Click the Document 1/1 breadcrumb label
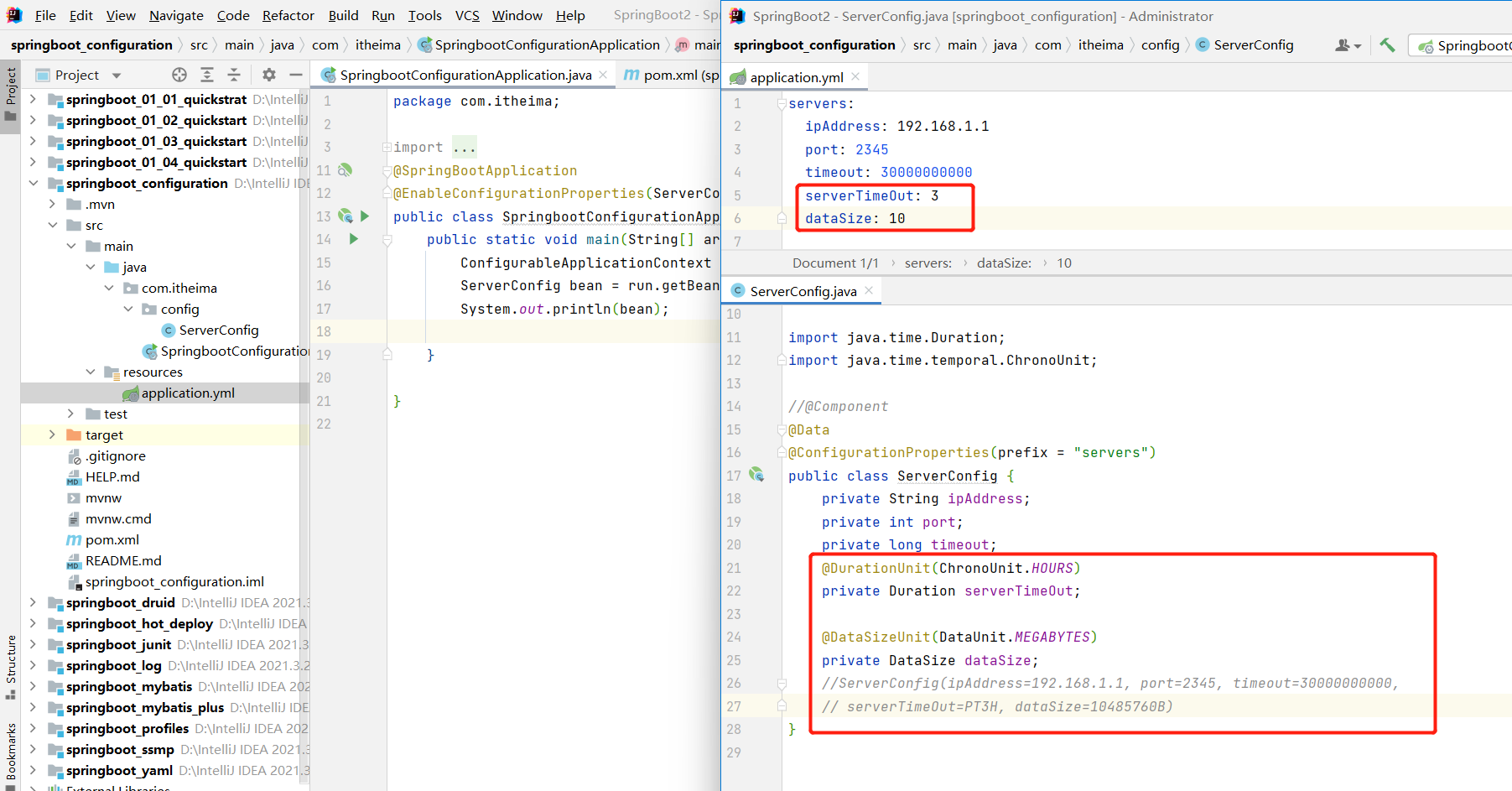The image size is (1512, 791). point(835,263)
